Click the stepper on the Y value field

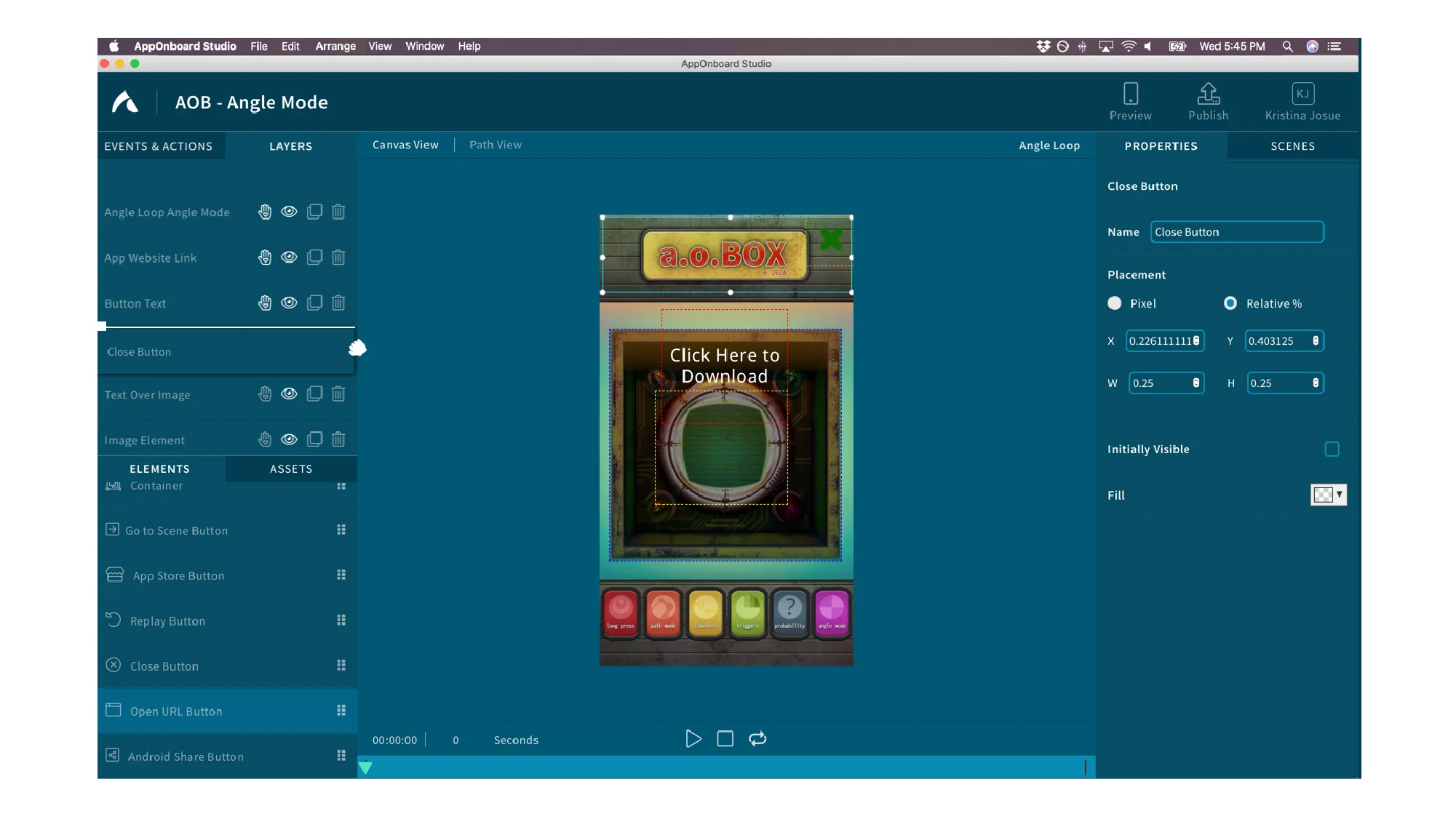tap(1315, 341)
